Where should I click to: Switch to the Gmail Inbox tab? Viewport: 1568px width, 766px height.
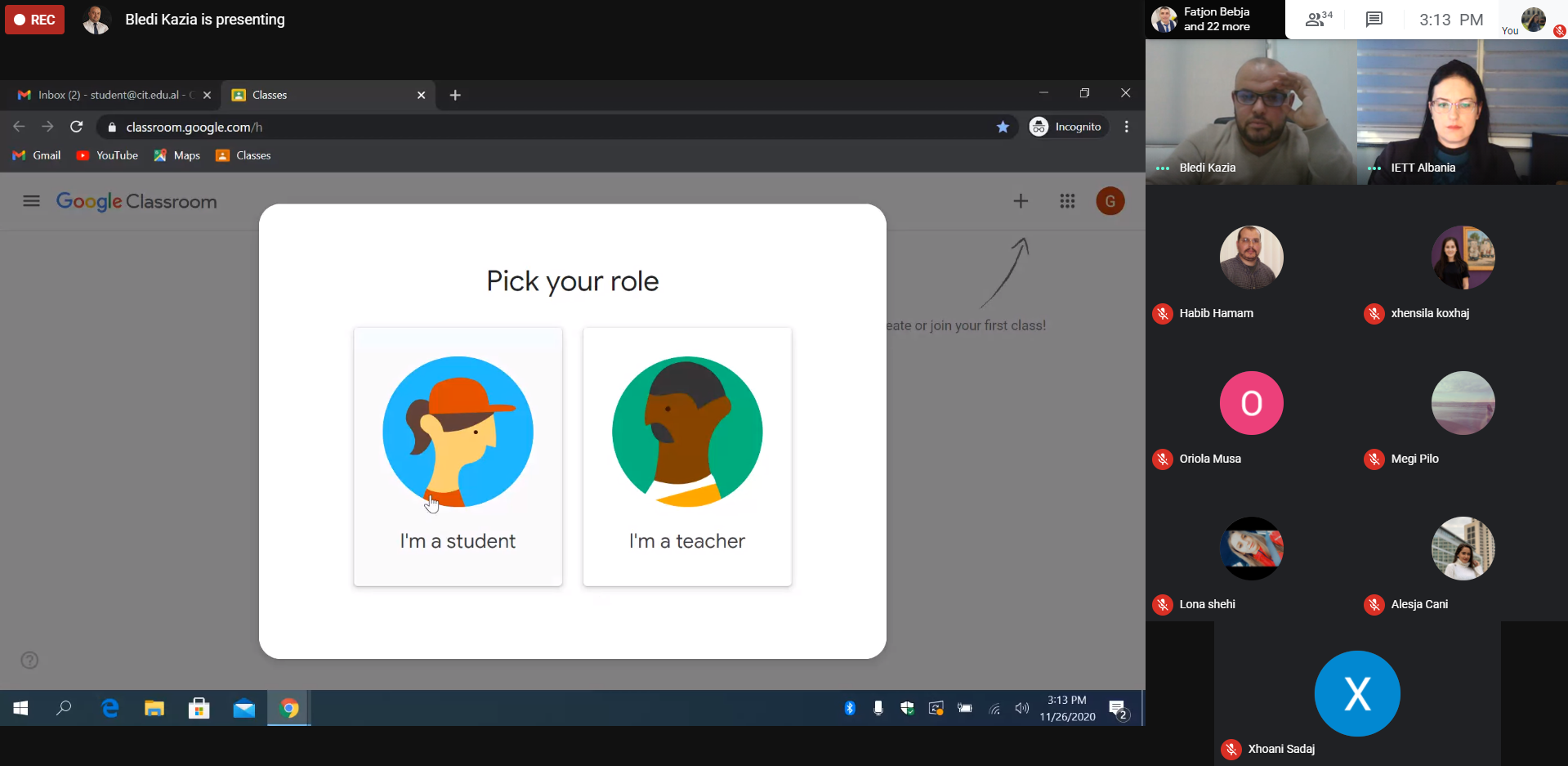110,95
